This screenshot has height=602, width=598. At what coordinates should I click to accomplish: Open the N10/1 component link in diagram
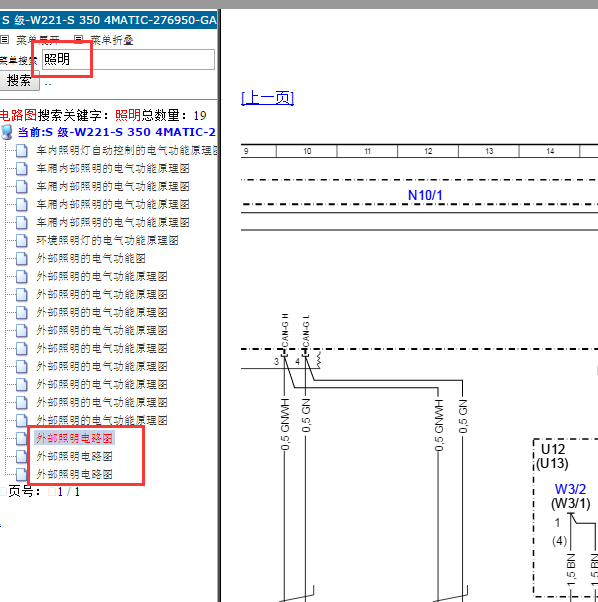click(425, 195)
